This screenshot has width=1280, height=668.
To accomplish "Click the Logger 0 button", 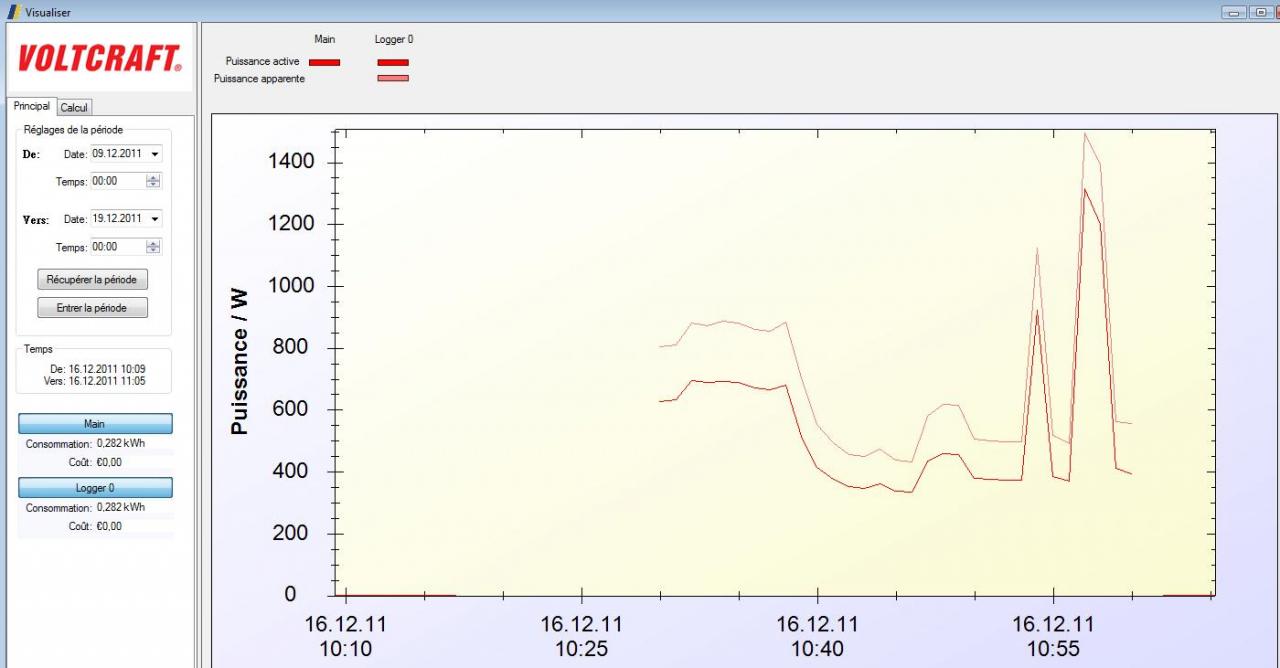I will click(95, 488).
